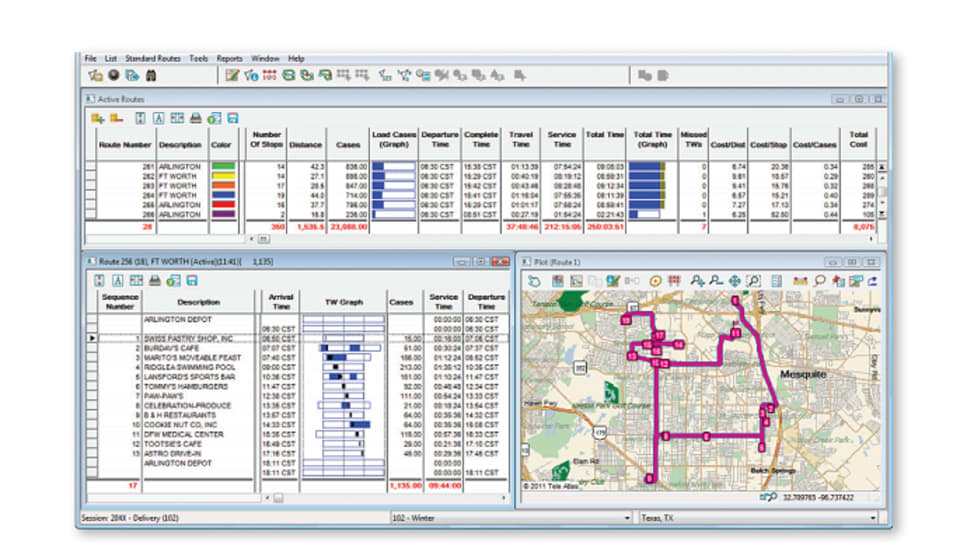Click the undo arrow icon in Plot toolbar
The image size is (980, 552).
[x=535, y=281]
